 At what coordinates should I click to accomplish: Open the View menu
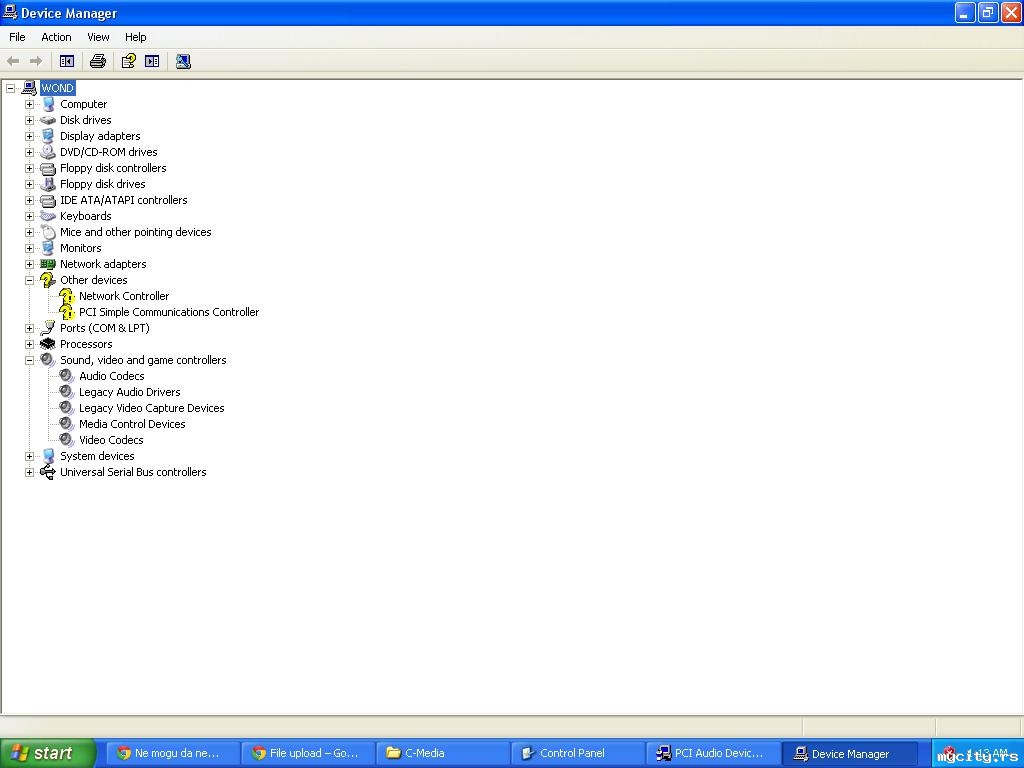pos(99,37)
